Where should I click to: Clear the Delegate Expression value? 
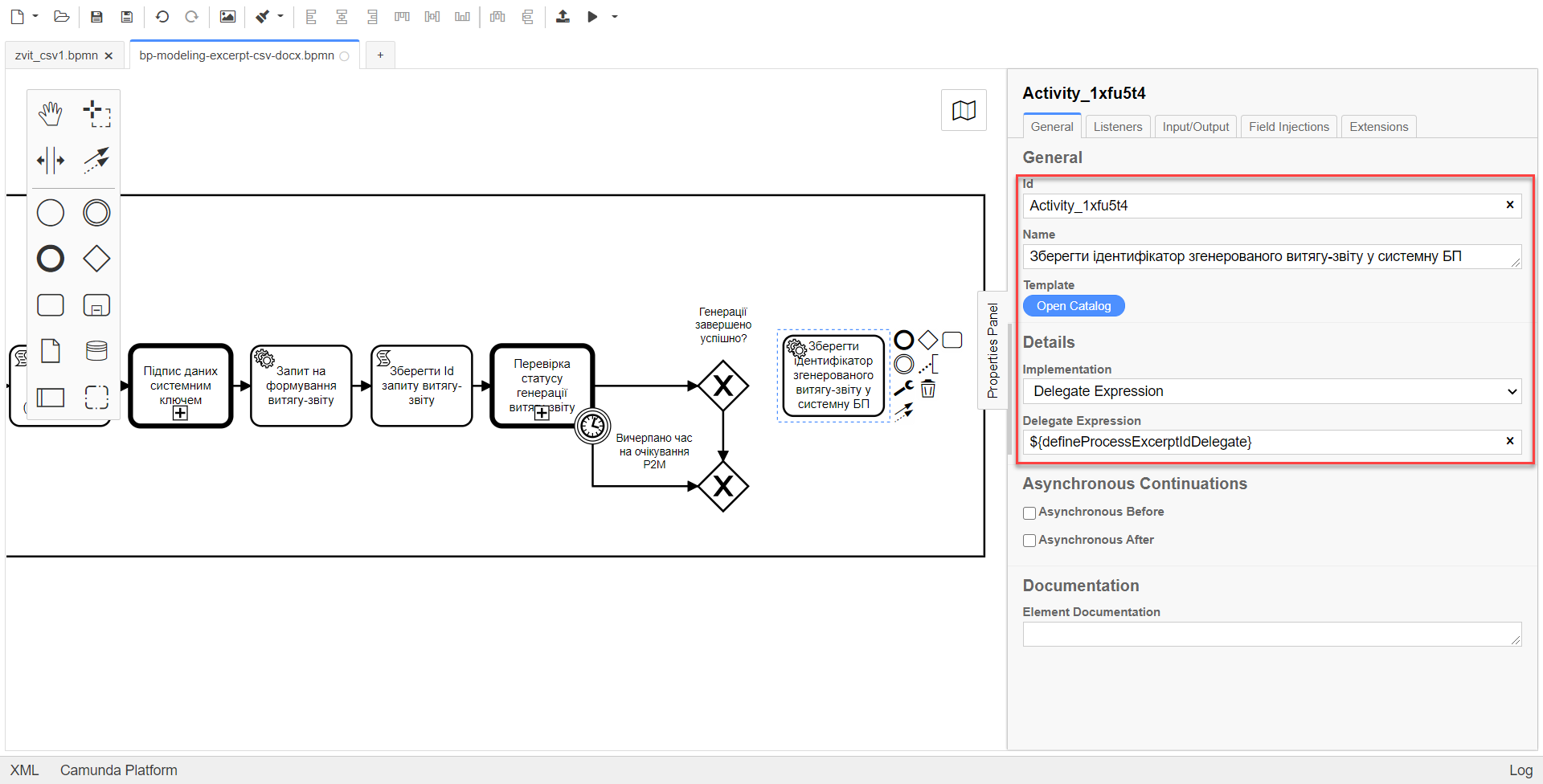pos(1510,441)
